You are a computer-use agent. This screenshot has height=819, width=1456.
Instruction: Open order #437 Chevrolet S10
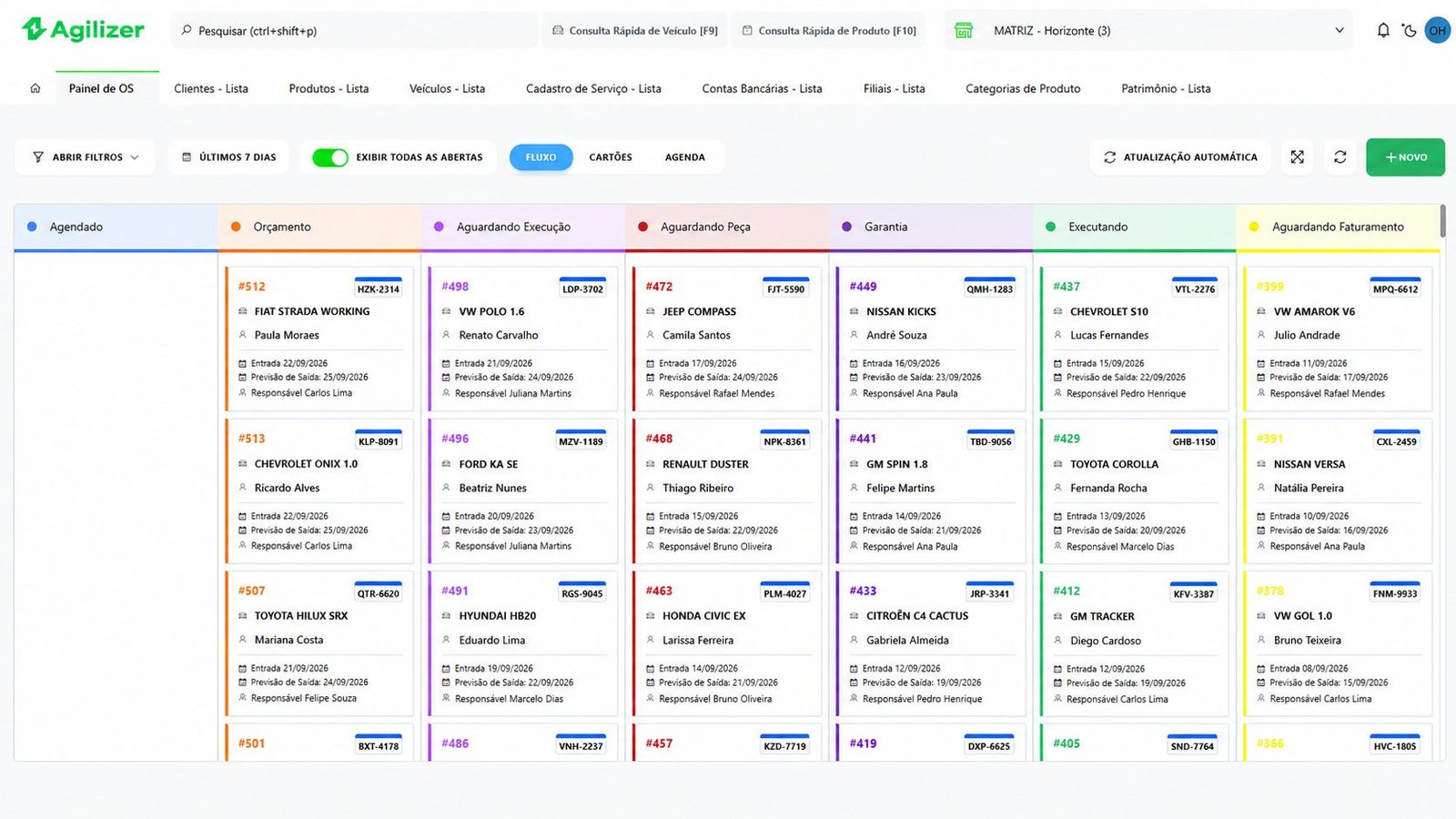tap(1135, 339)
